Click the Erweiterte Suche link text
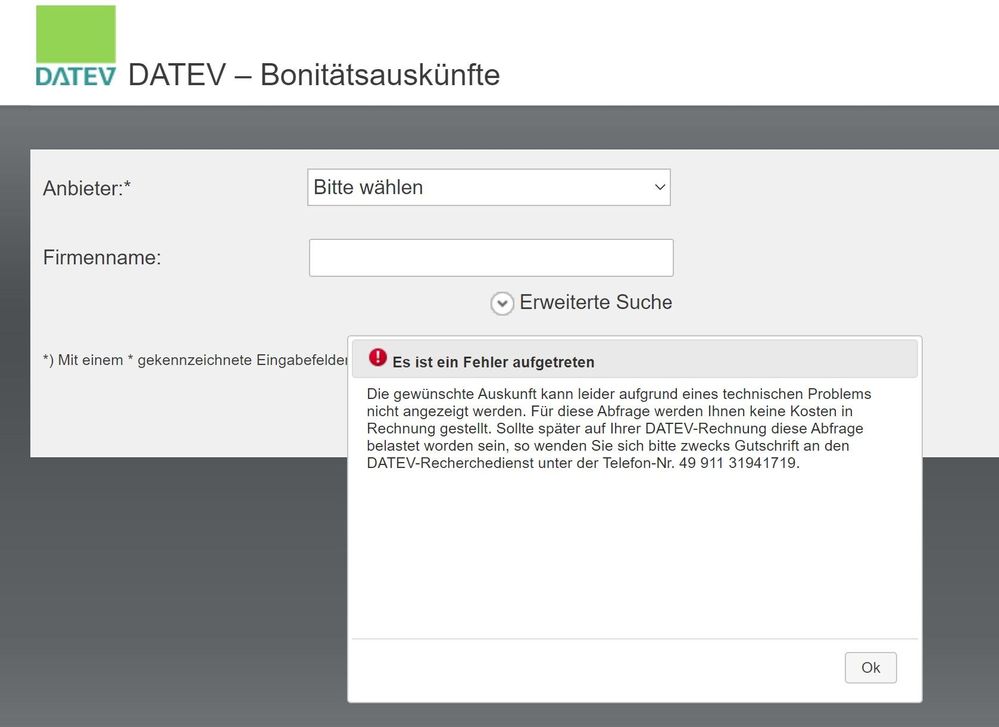999x727 pixels. 596,302
